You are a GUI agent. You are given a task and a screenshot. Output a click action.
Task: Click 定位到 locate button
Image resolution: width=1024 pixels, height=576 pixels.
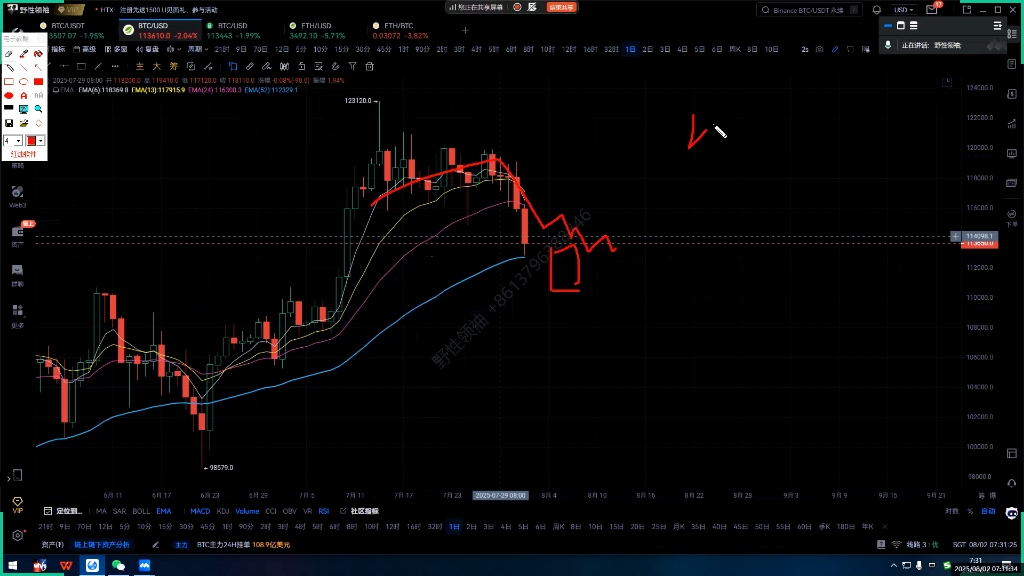click(x=64, y=511)
